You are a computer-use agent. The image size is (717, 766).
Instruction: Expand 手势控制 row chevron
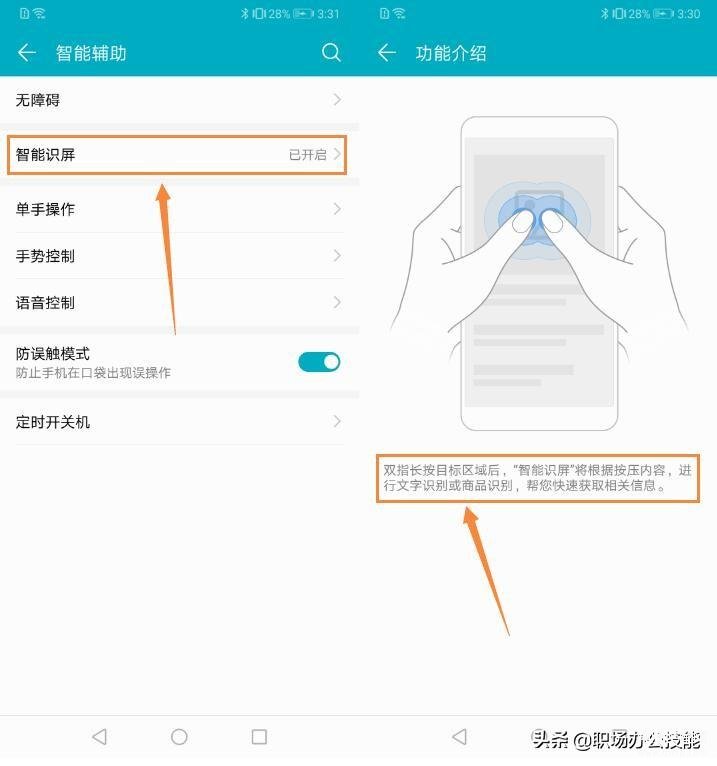[337, 255]
